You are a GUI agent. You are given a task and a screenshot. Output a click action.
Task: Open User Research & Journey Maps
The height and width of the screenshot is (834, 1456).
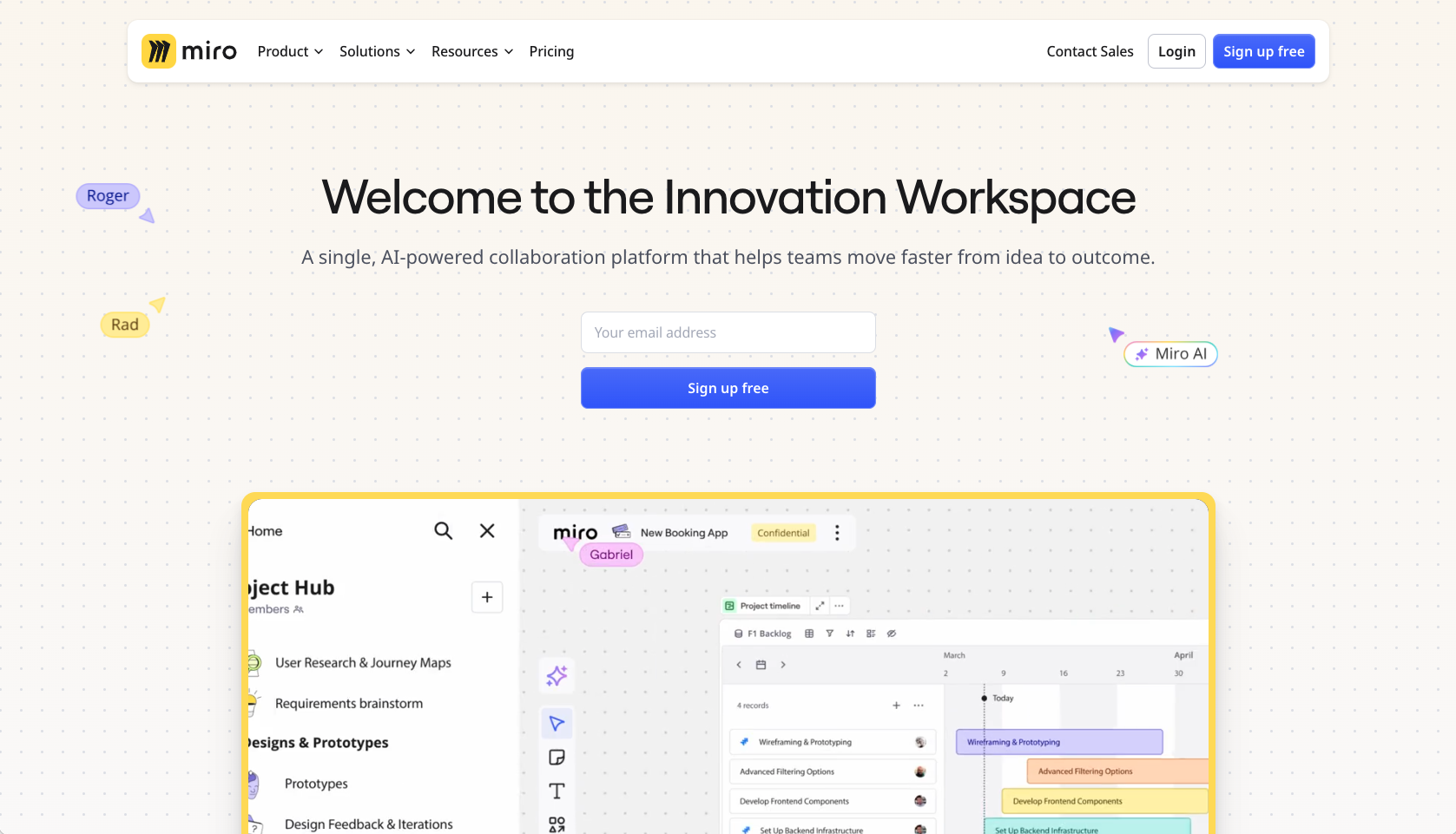(x=363, y=663)
